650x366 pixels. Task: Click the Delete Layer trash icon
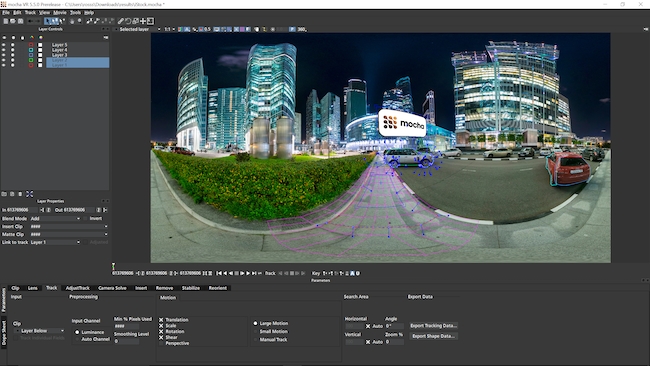click(20, 194)
